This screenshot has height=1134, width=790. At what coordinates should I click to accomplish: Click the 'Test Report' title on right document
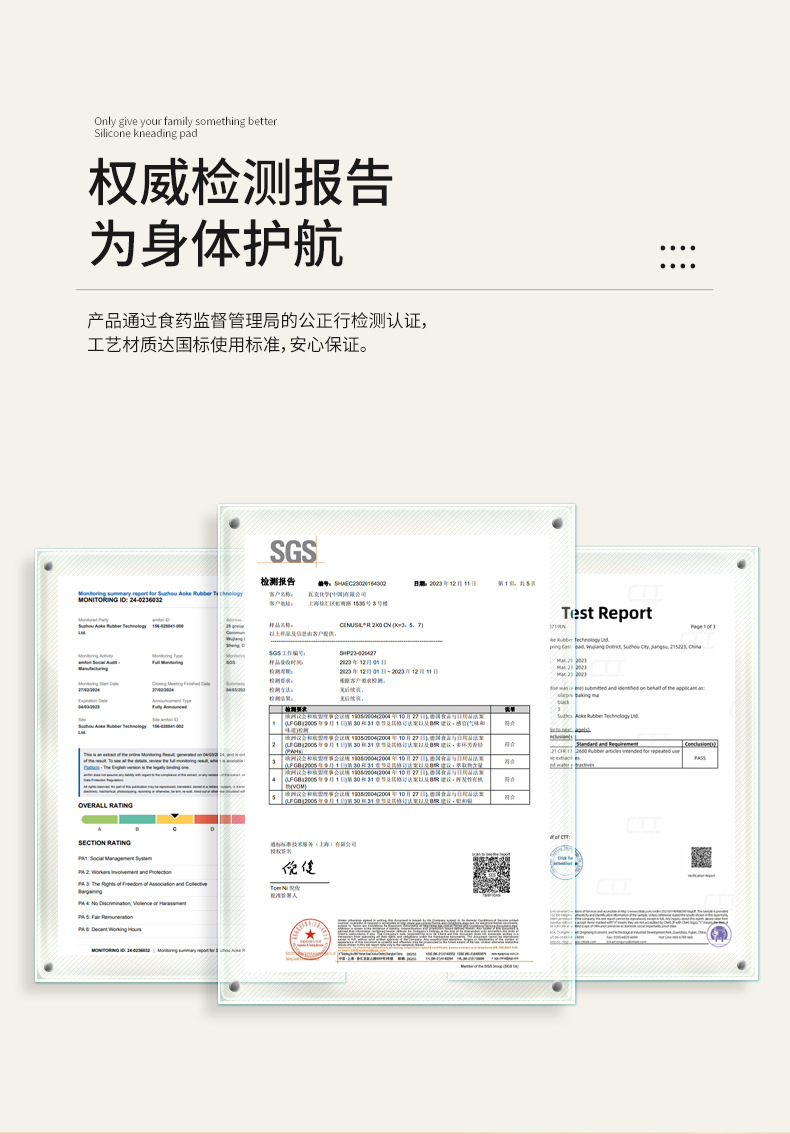point(606,613)
